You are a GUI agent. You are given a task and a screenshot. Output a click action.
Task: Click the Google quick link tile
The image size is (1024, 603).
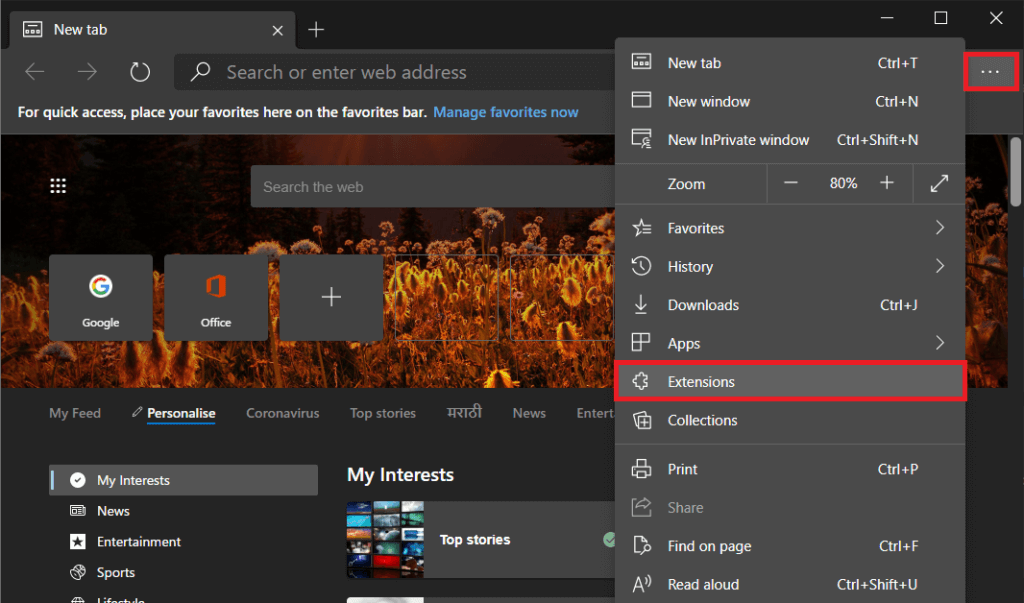coord(101,298)
